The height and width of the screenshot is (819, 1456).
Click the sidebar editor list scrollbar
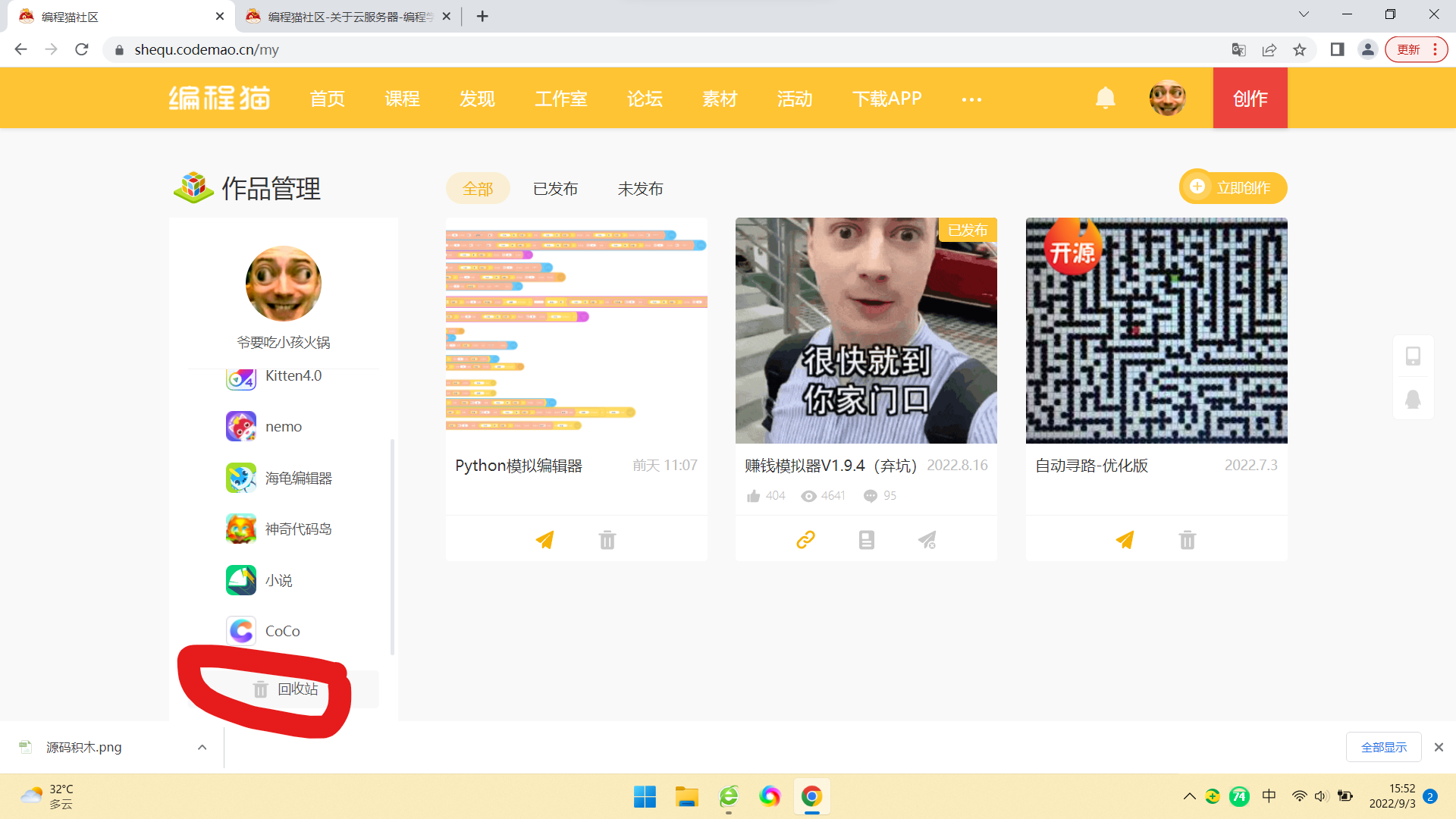click(392, 546)
